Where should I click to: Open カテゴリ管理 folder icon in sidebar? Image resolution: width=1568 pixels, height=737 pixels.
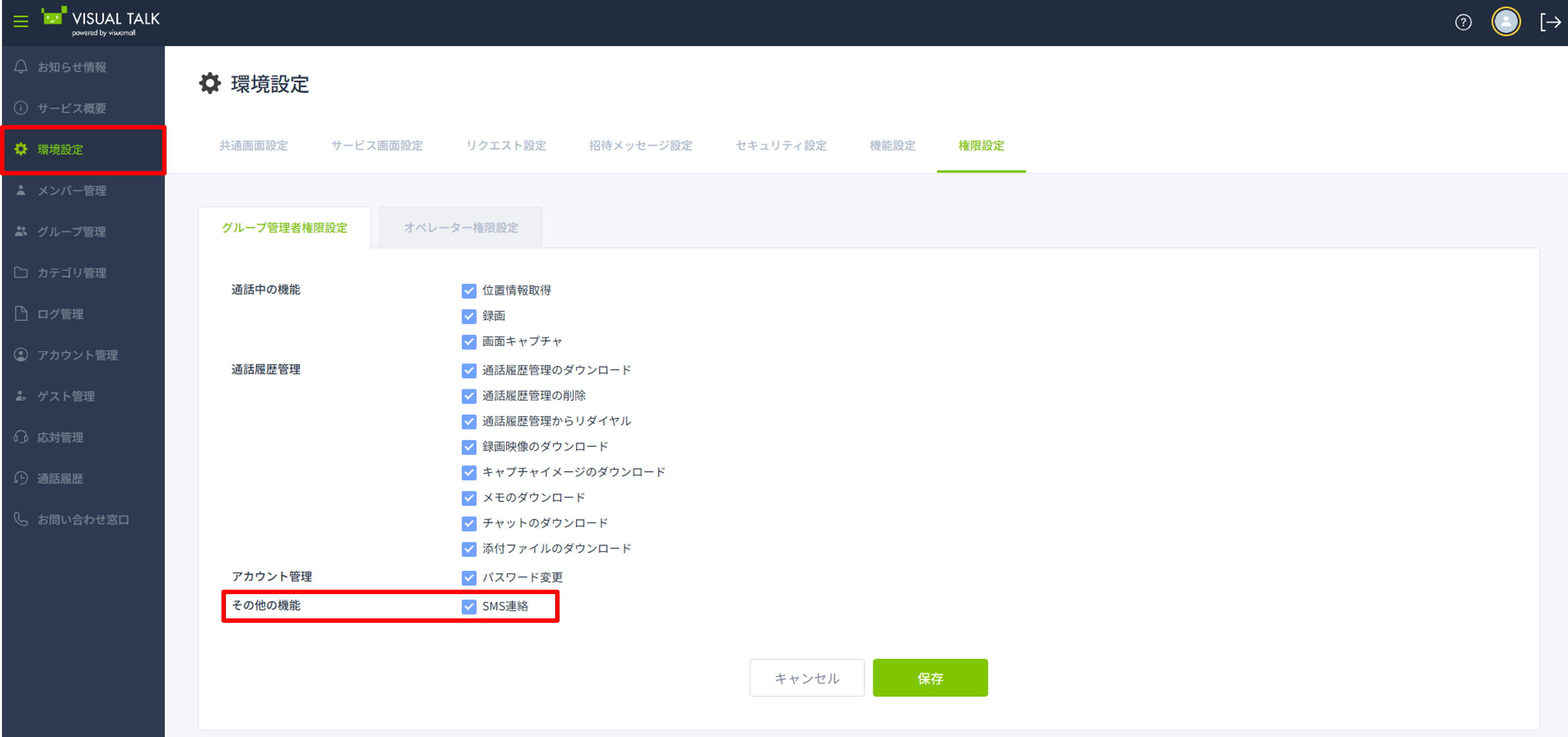click(21, 273)
